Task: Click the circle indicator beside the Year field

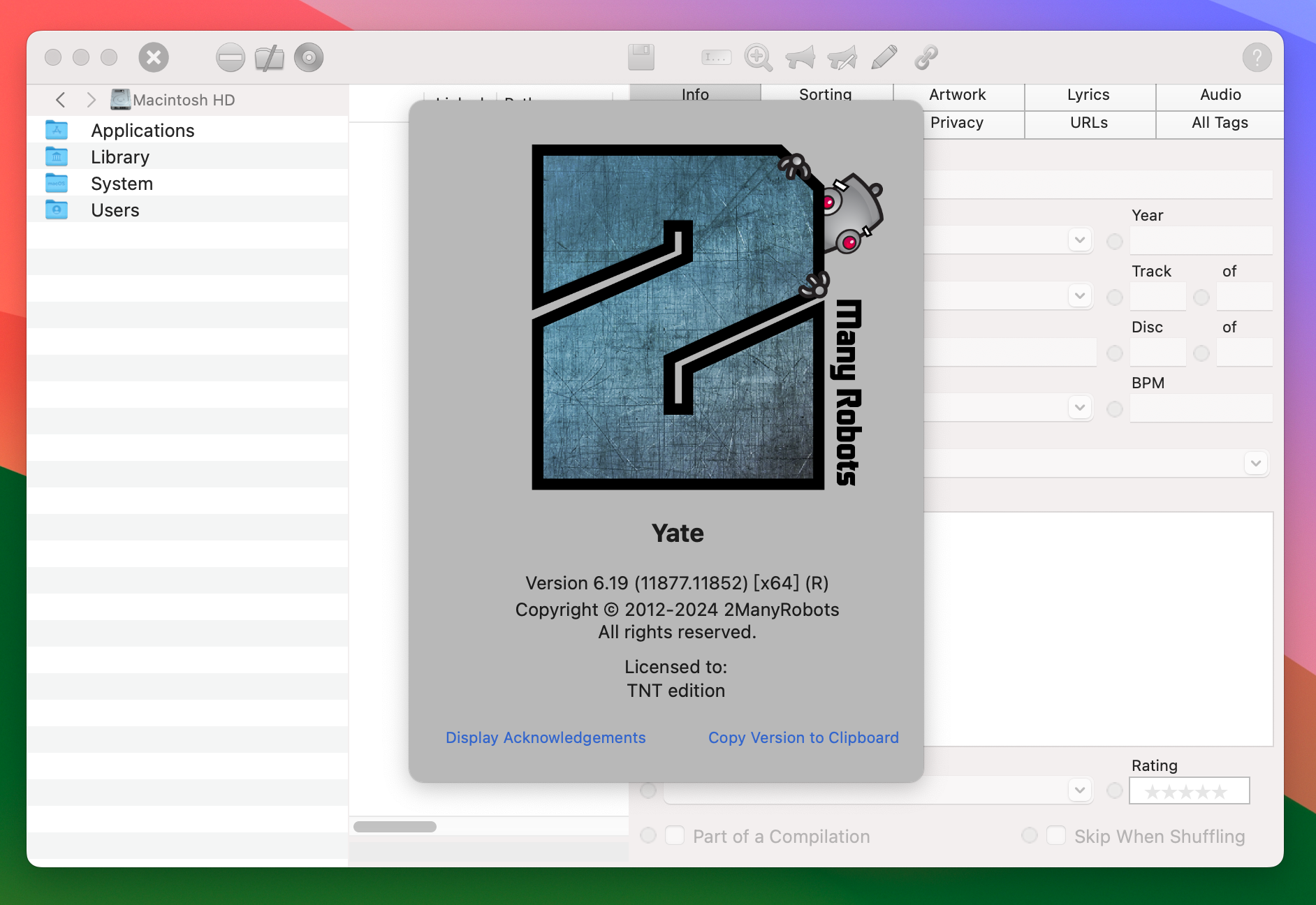Action: [1115, 242]
